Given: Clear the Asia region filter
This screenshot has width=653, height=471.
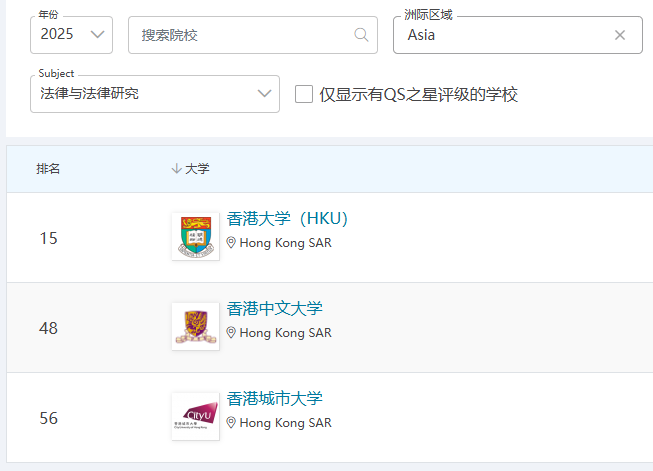Looking at the screenshot, I should pos(620,35).
